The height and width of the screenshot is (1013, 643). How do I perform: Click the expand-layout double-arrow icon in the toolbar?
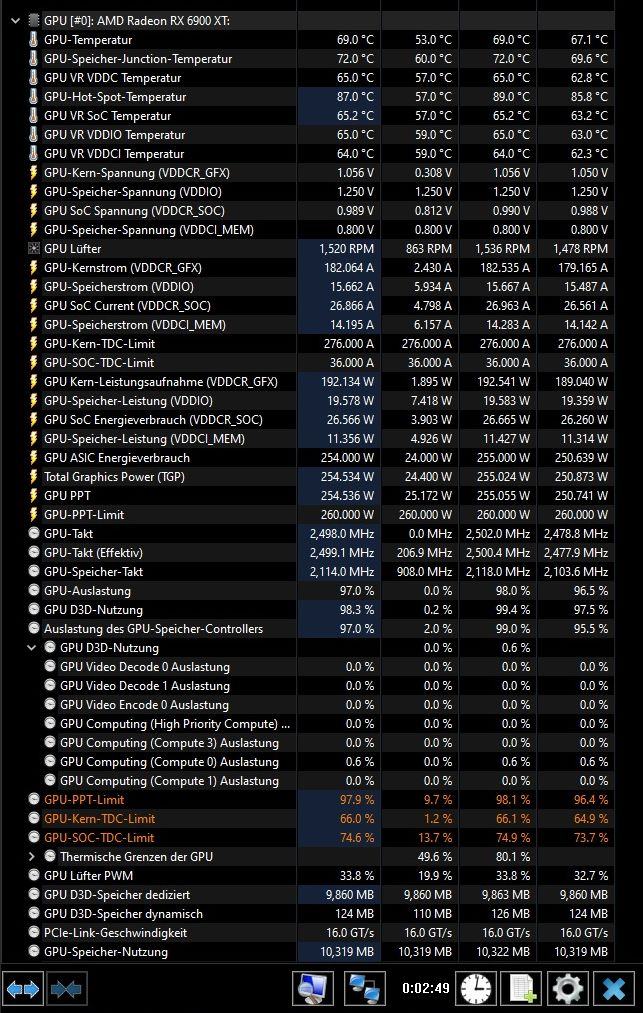23,988
